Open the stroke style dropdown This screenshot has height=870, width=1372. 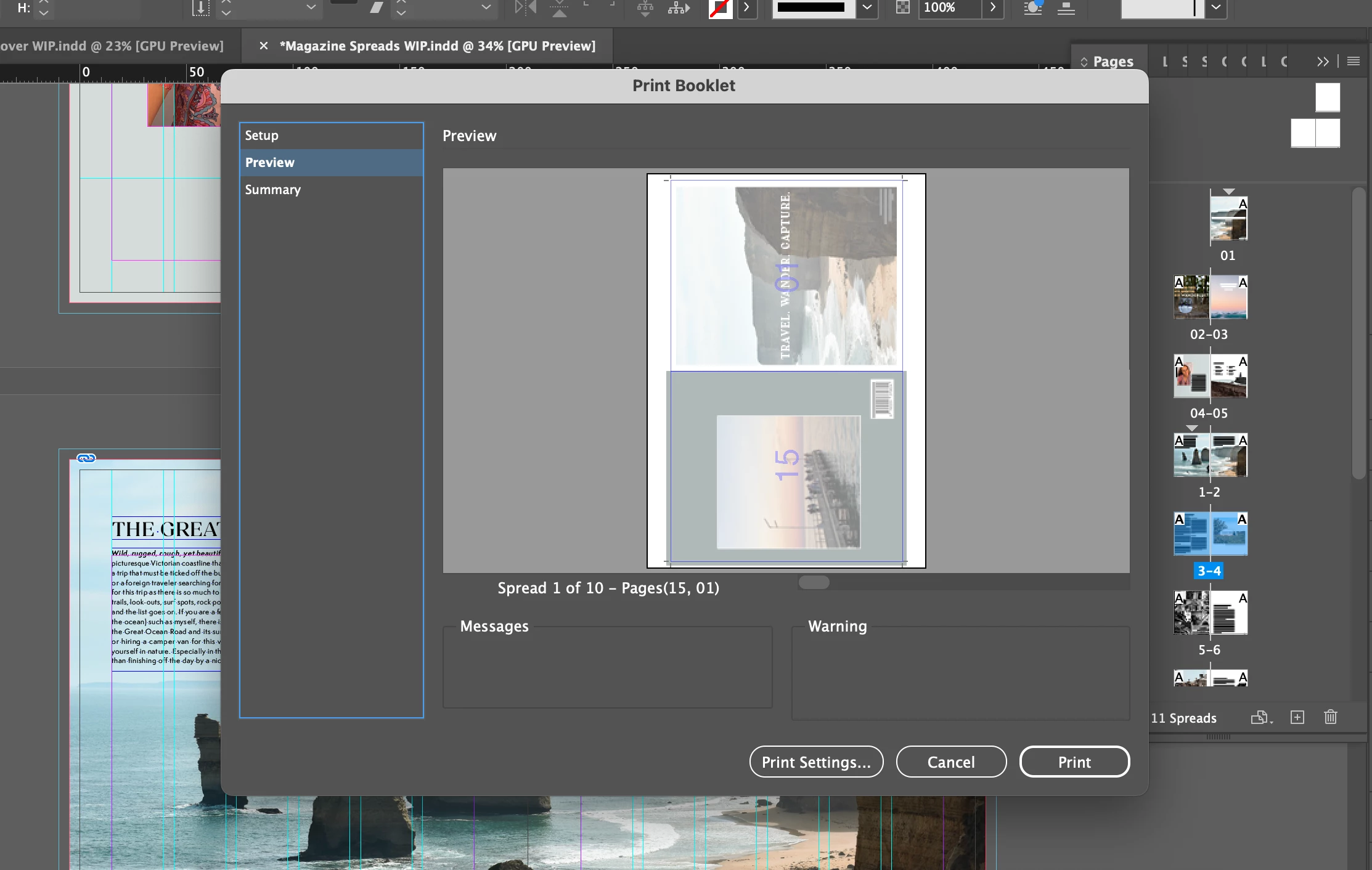click(x=867, y=7)
